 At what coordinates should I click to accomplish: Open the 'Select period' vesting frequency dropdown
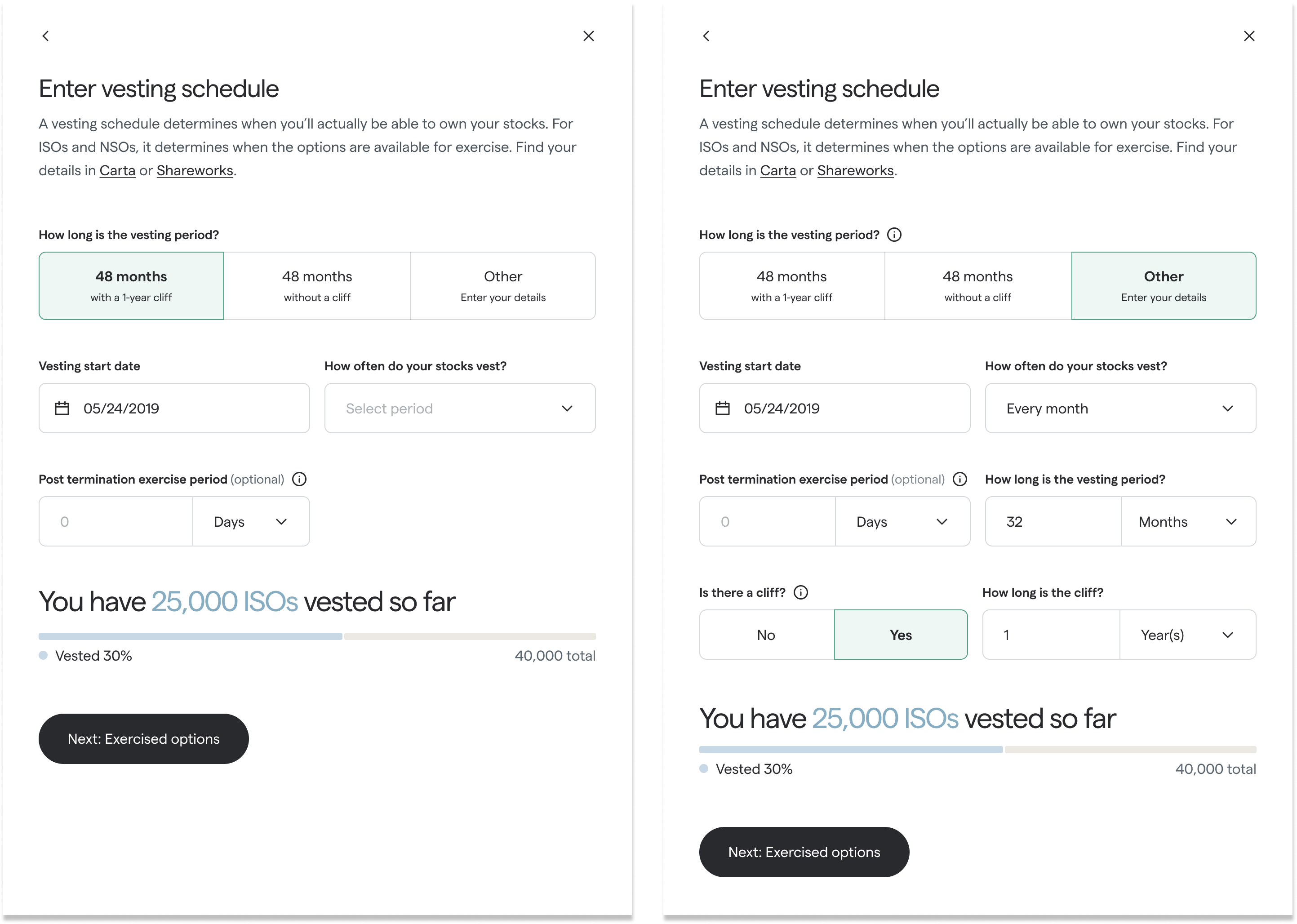tap(460, 408)
